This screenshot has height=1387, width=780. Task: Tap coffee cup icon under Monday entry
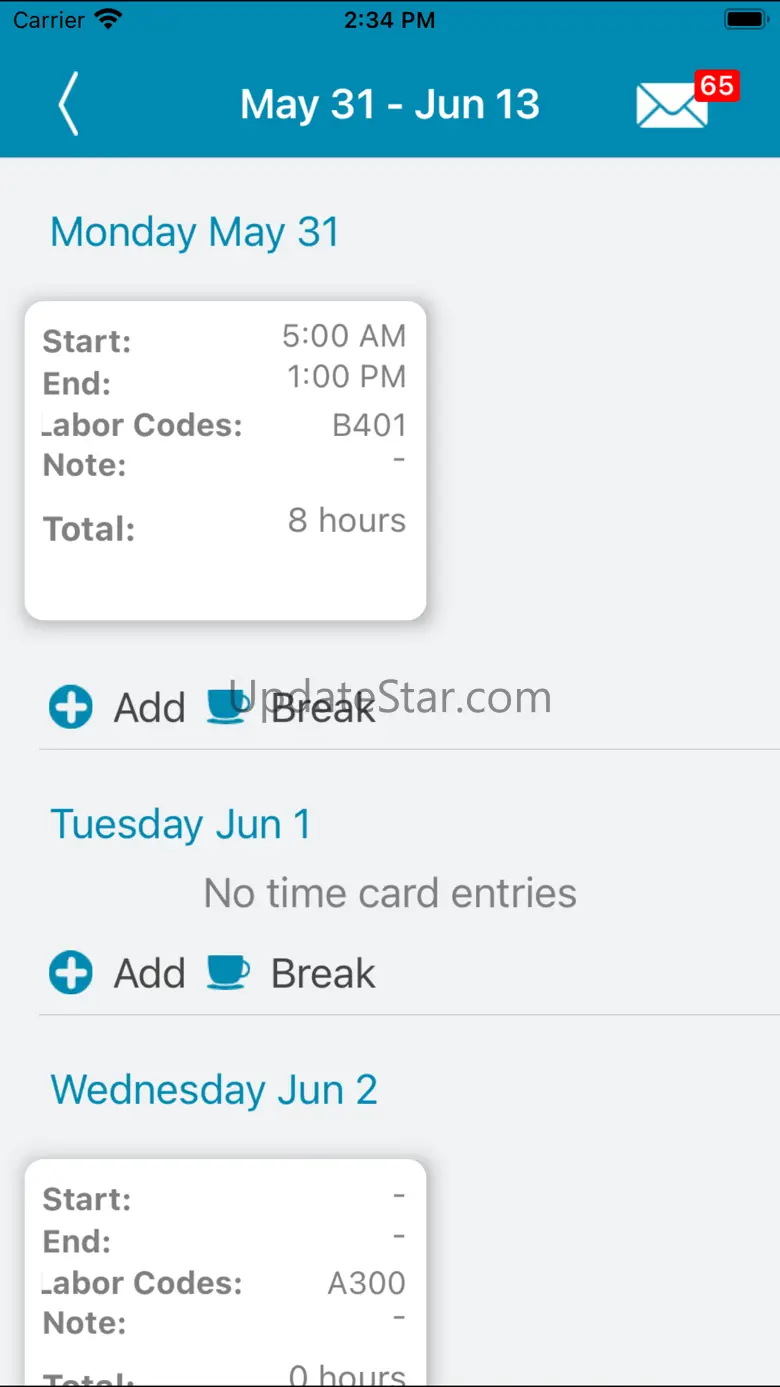tap(228, 706)
